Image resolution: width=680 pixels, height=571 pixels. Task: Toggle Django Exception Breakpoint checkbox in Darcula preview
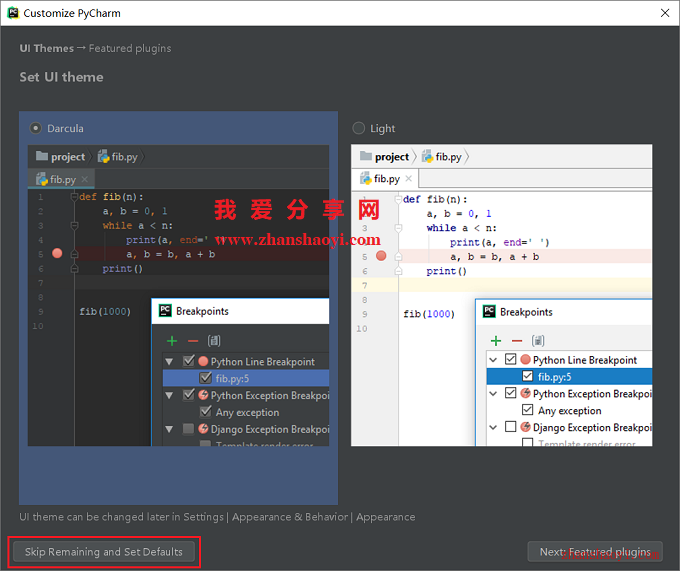pyautogui.click(x=188, y=429)
